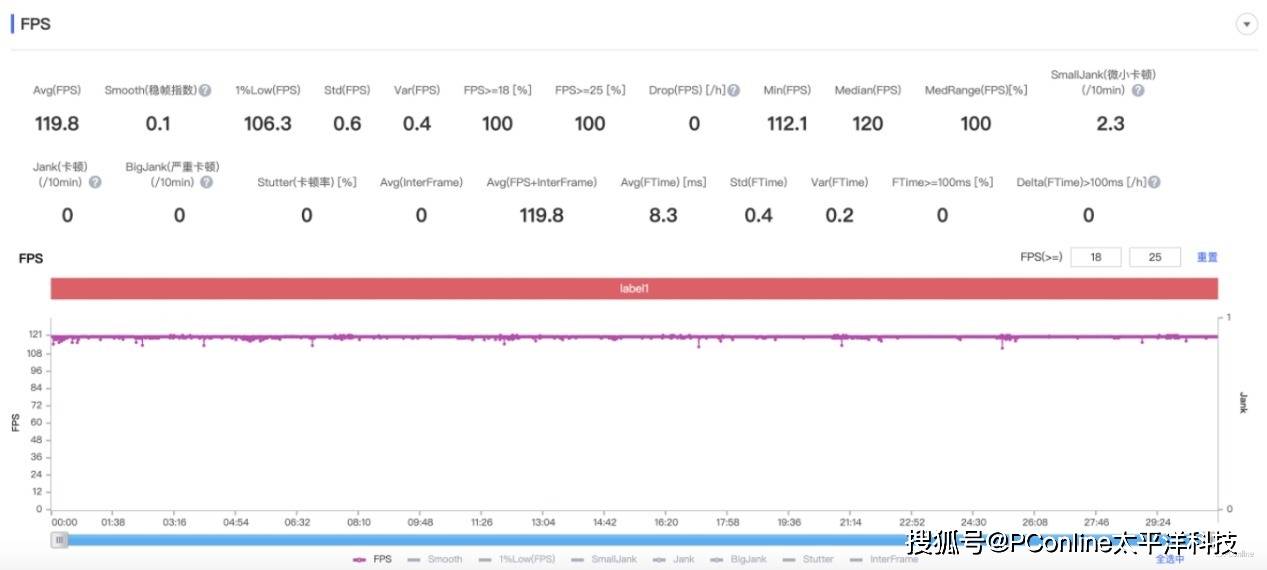Show SmallJank series via legend
Viewport: 1267px width, 570px height.
[x=604, y=559]
